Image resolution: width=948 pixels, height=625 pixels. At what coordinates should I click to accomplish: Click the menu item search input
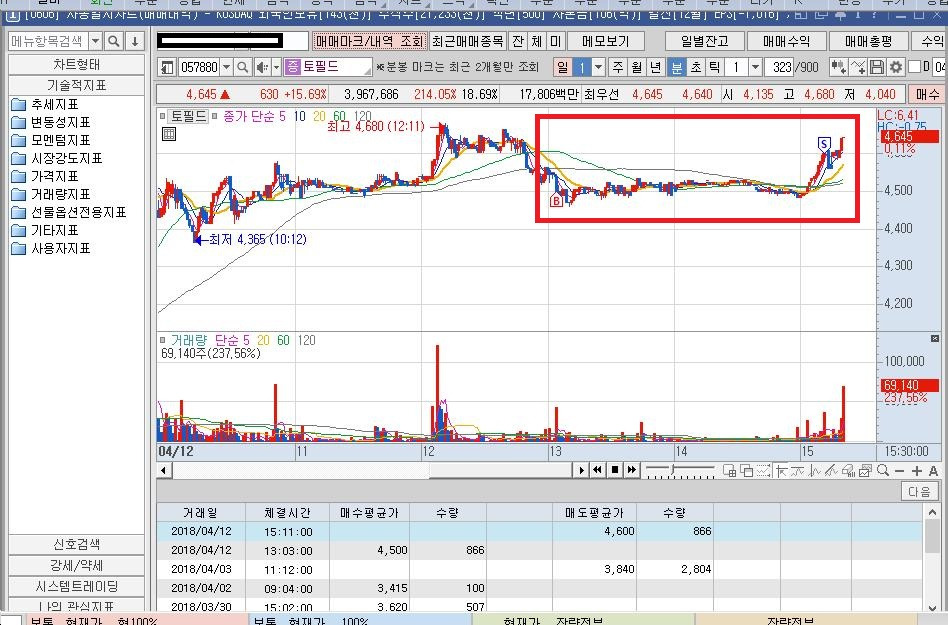click(x=49, y=41)
